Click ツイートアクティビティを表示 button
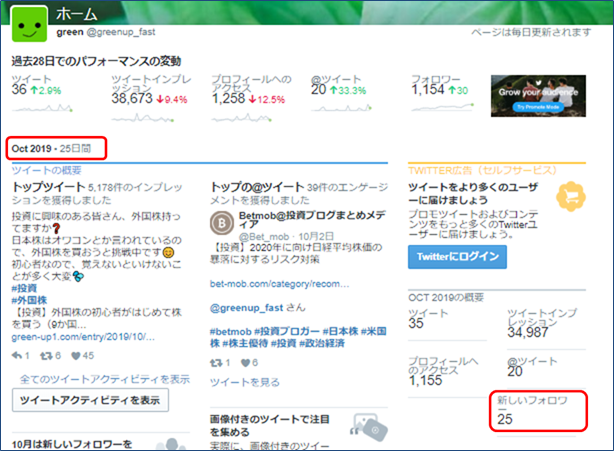The width and height of the screenshot is (614, 451). 90,400
